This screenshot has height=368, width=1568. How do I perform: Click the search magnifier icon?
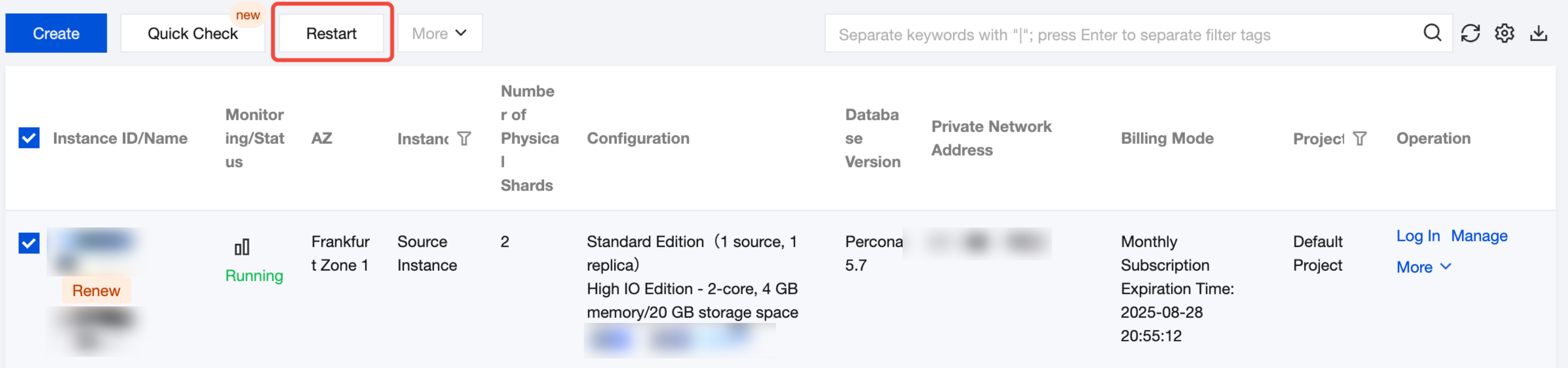[x=1432, y=33]
